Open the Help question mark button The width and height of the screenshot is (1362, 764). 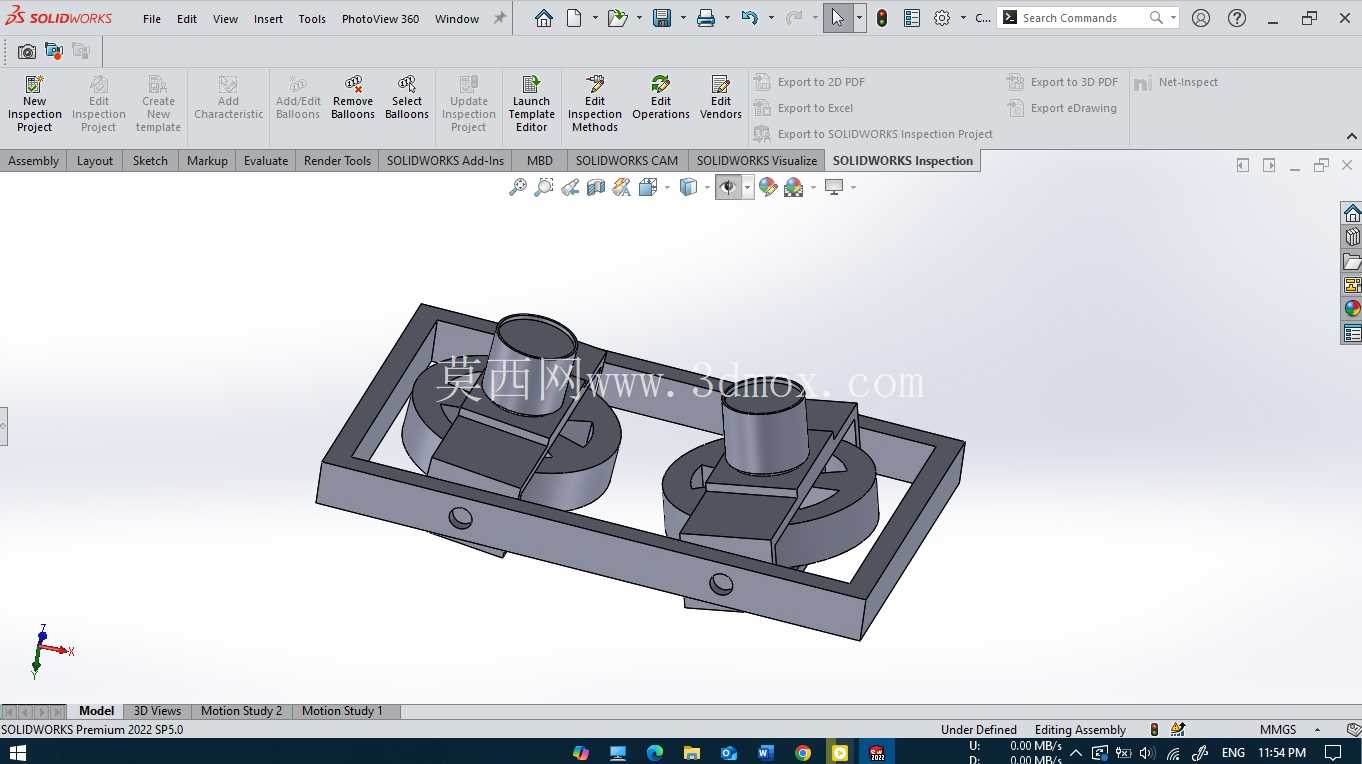pyautogui.click(x=1237, y=18)
